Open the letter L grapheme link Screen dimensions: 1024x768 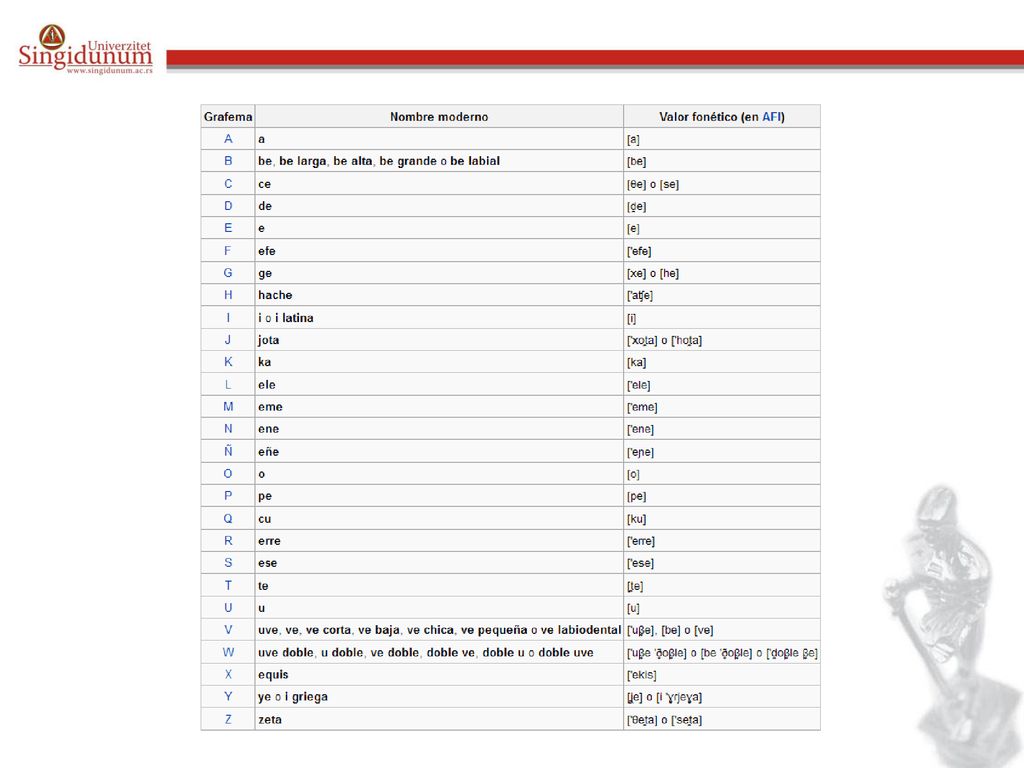click(228, 385)
